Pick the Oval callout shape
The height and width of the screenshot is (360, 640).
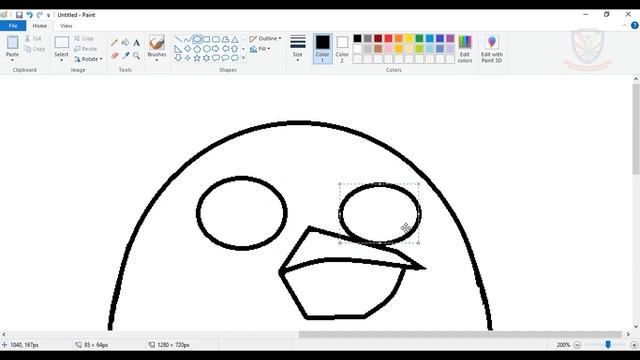225,58
